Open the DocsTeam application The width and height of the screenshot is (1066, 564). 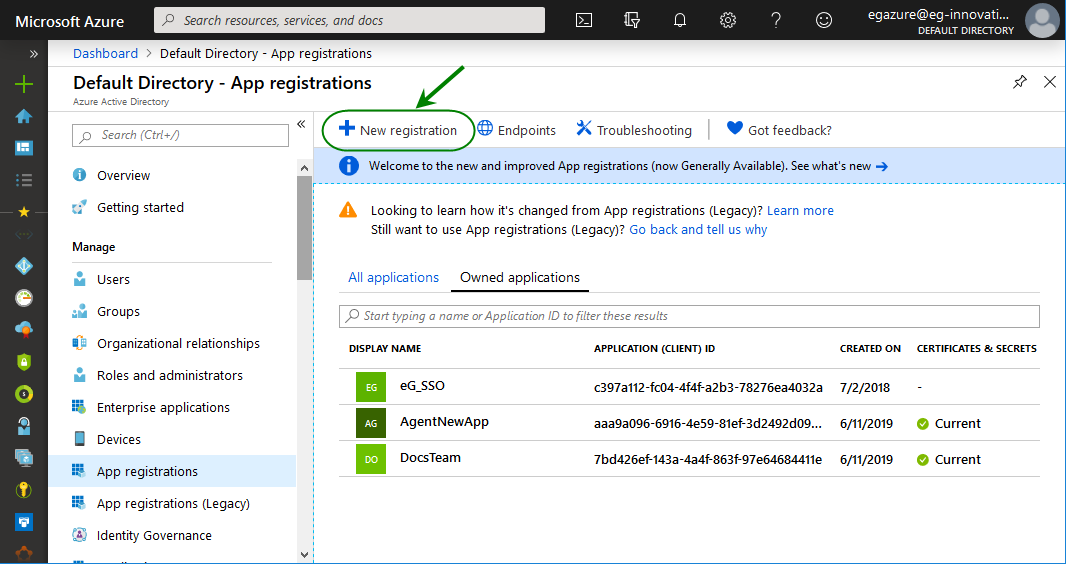coord(430,458)
